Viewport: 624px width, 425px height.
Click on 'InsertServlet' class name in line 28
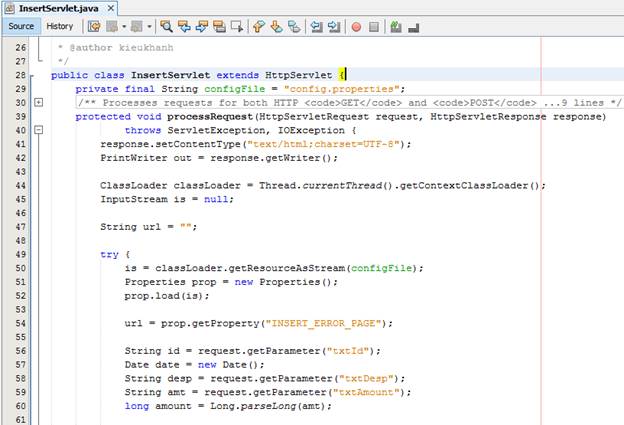coord(170,75)
